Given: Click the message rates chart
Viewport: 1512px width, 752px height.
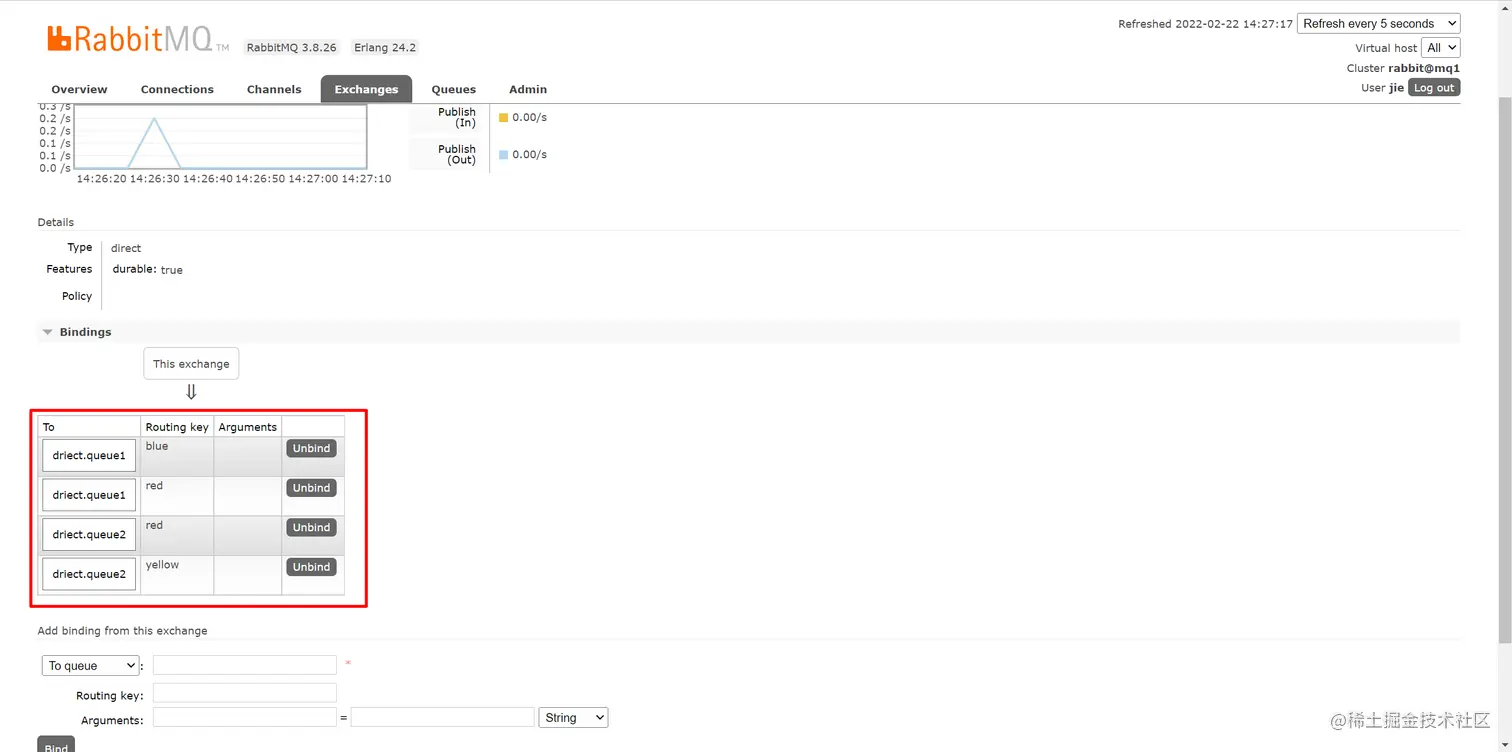Looking at the screenshot, I should coord(220,137).
